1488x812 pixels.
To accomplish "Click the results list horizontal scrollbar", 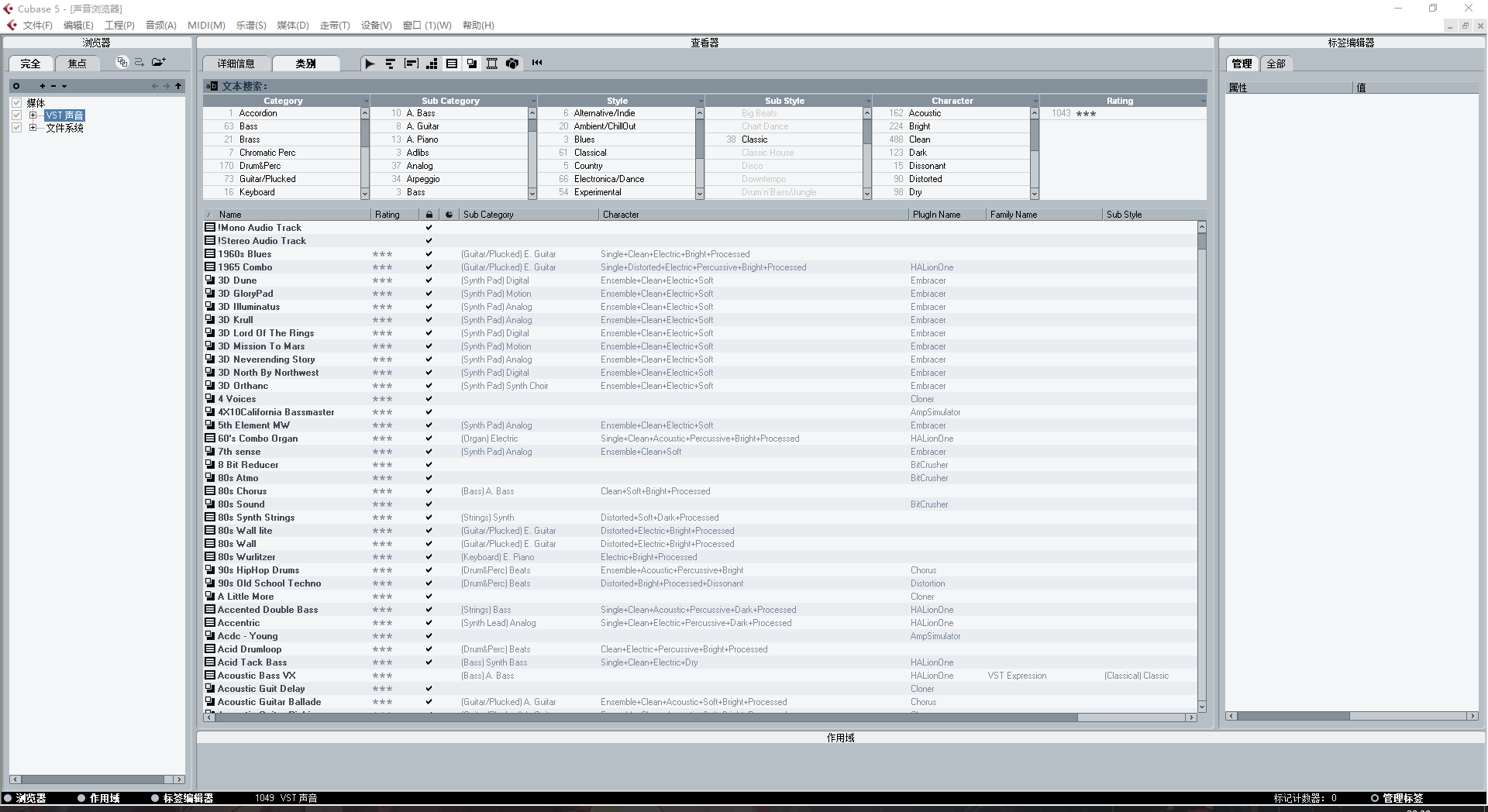I will pyautogui.click(x=701, y=717).
